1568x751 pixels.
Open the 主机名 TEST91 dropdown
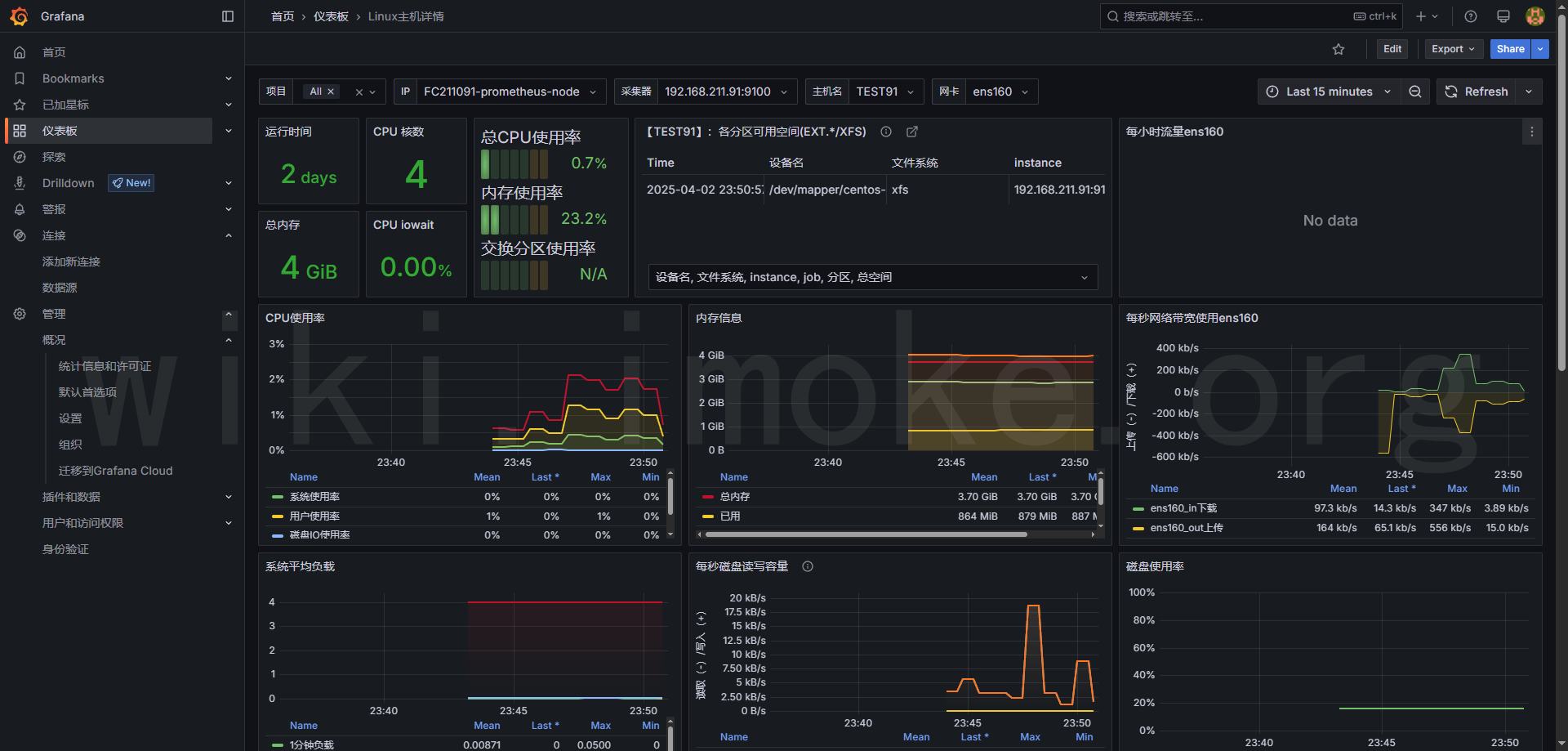(x=886, y=92)
